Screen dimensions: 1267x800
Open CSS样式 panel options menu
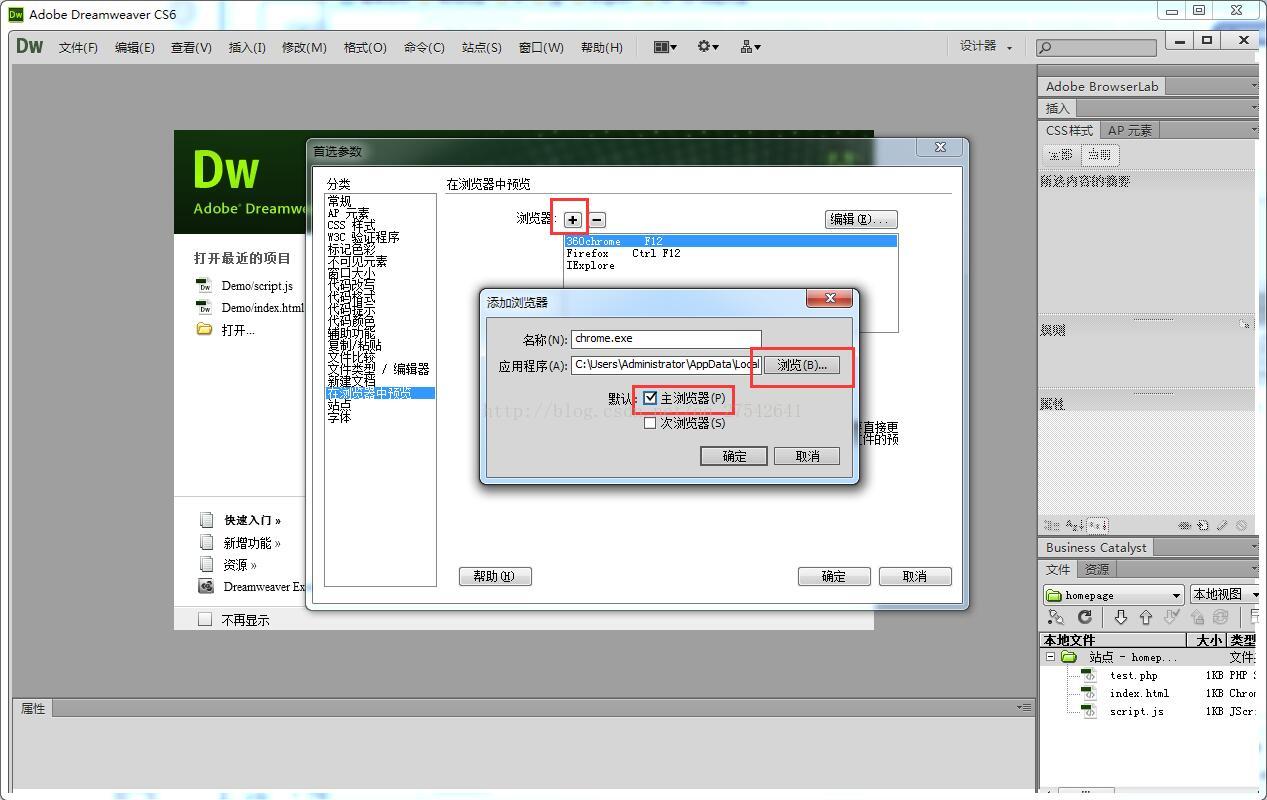point(1254,130)
